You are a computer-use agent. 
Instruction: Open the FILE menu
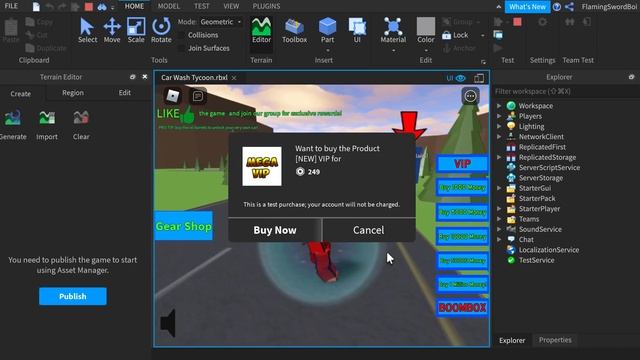tap(11, 6)
